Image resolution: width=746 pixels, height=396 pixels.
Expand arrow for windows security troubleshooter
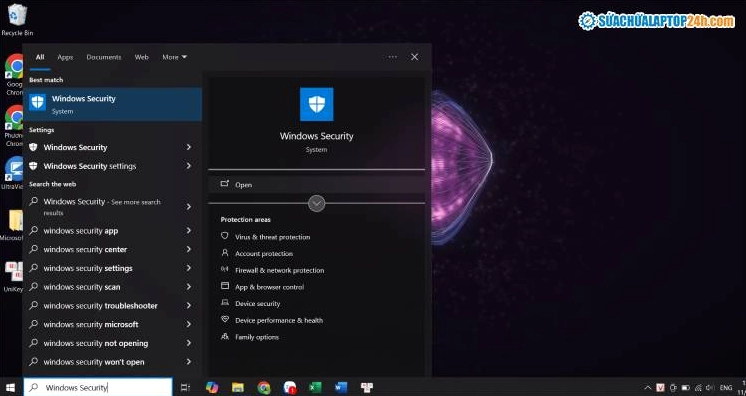tap(189, 306)
